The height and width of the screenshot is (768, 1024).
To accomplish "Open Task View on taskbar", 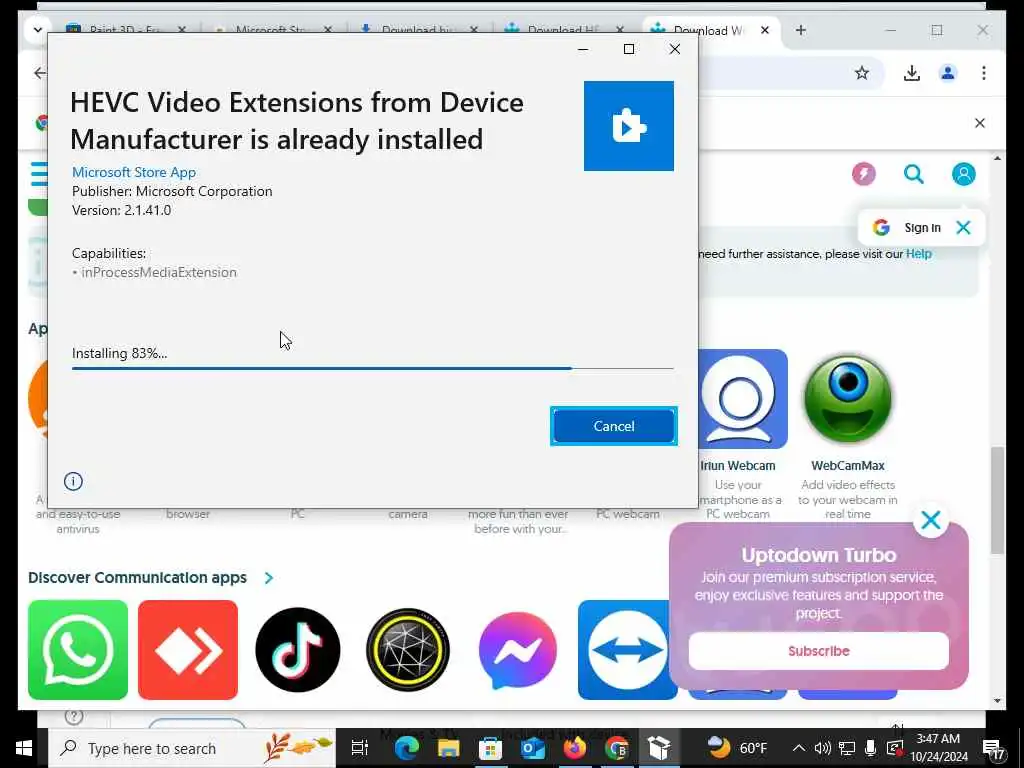I will pos(360,748).
